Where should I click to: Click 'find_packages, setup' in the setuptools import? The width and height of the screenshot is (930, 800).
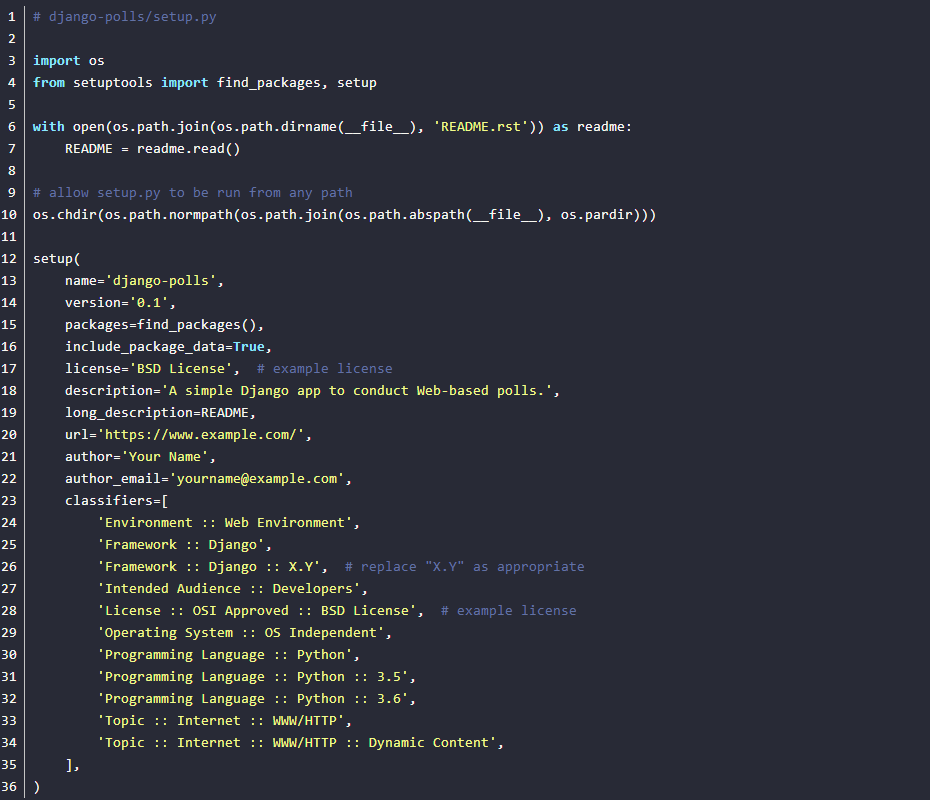(297, 82)
